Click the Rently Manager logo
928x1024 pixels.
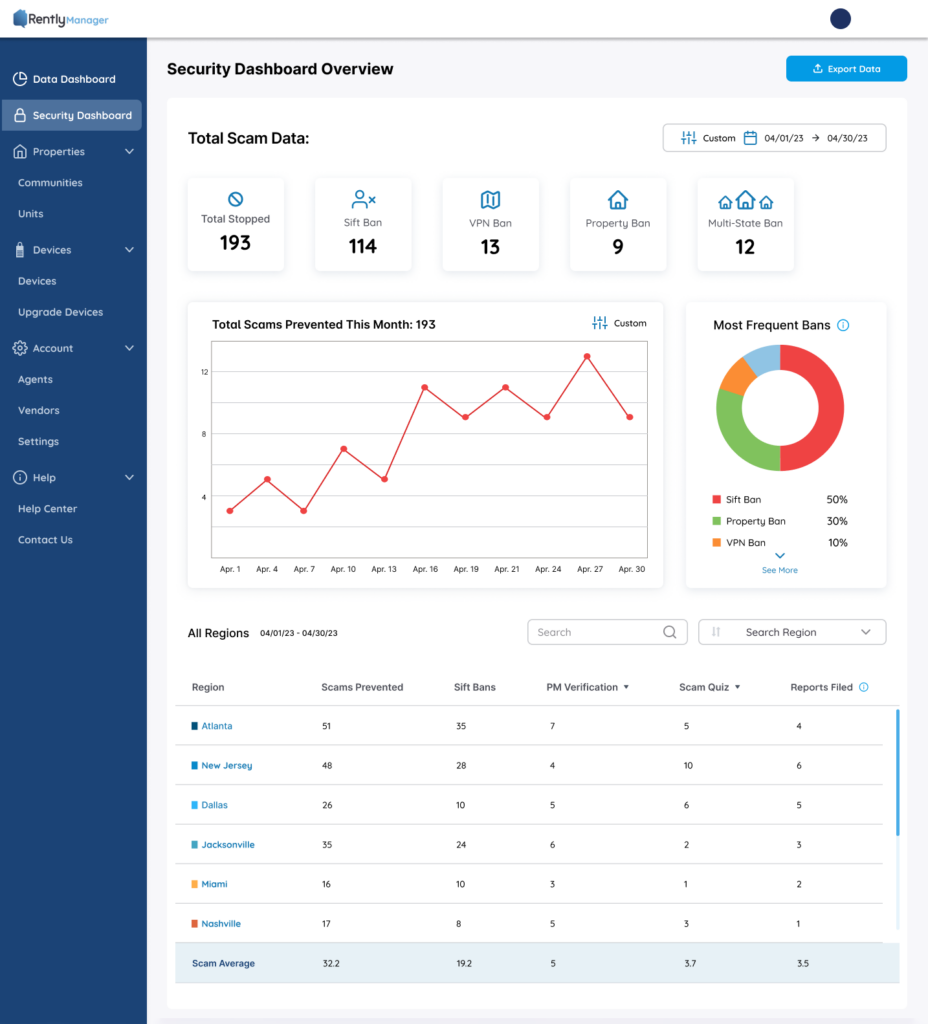[x=61, y=19]
